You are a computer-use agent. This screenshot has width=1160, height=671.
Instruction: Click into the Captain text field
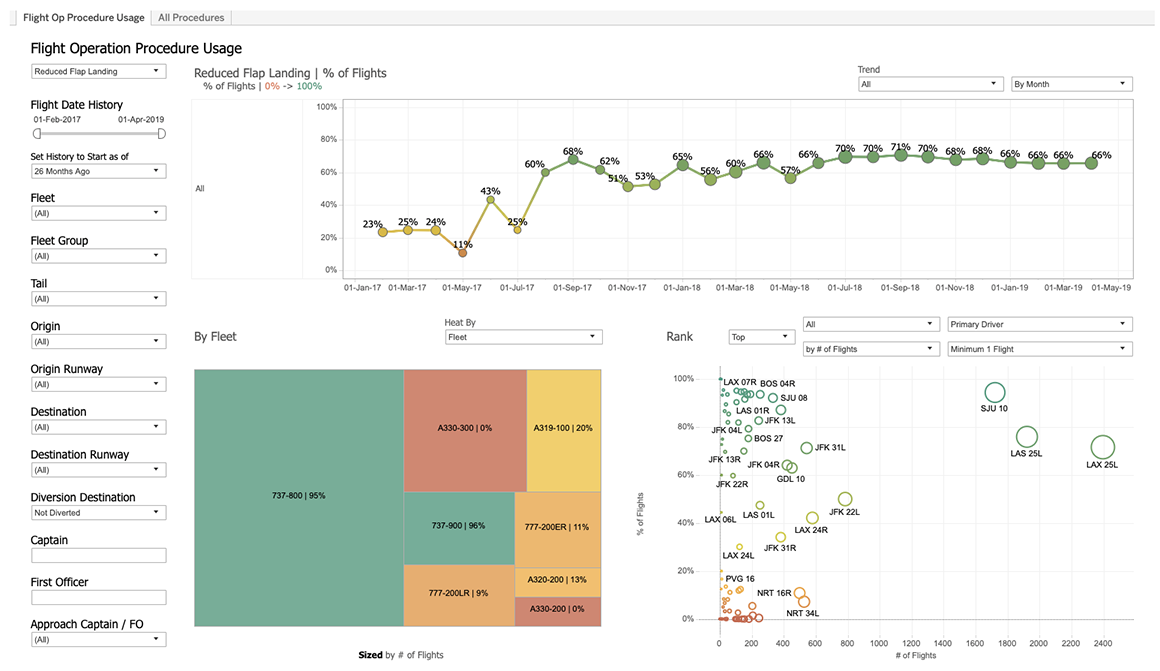coord(98,555)
